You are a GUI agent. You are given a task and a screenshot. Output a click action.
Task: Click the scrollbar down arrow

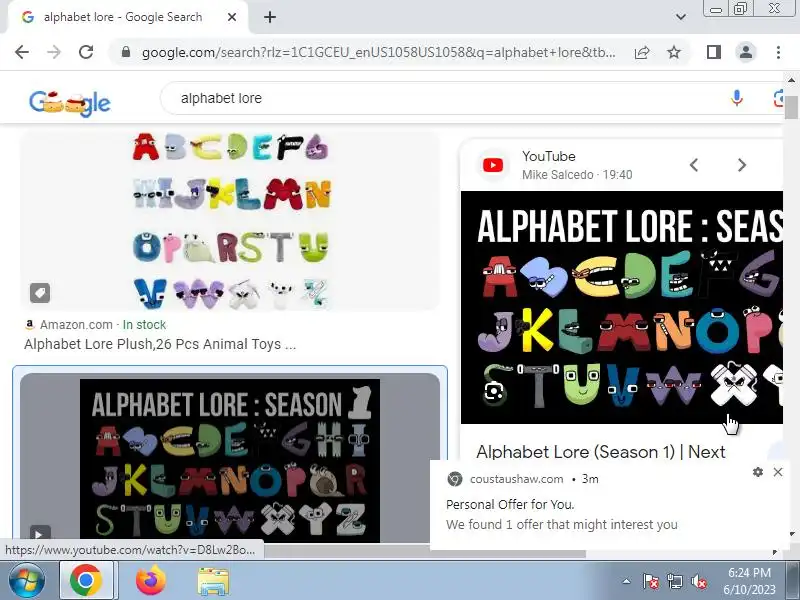(792, 534)
